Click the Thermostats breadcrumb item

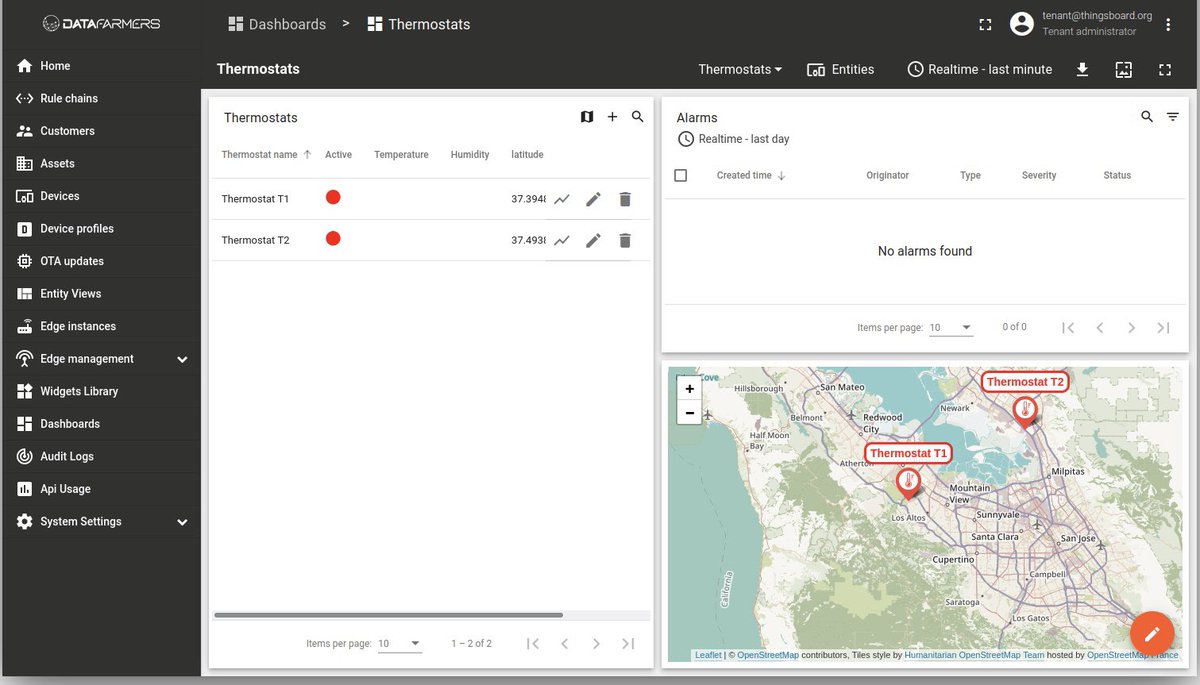click(419, 24)
